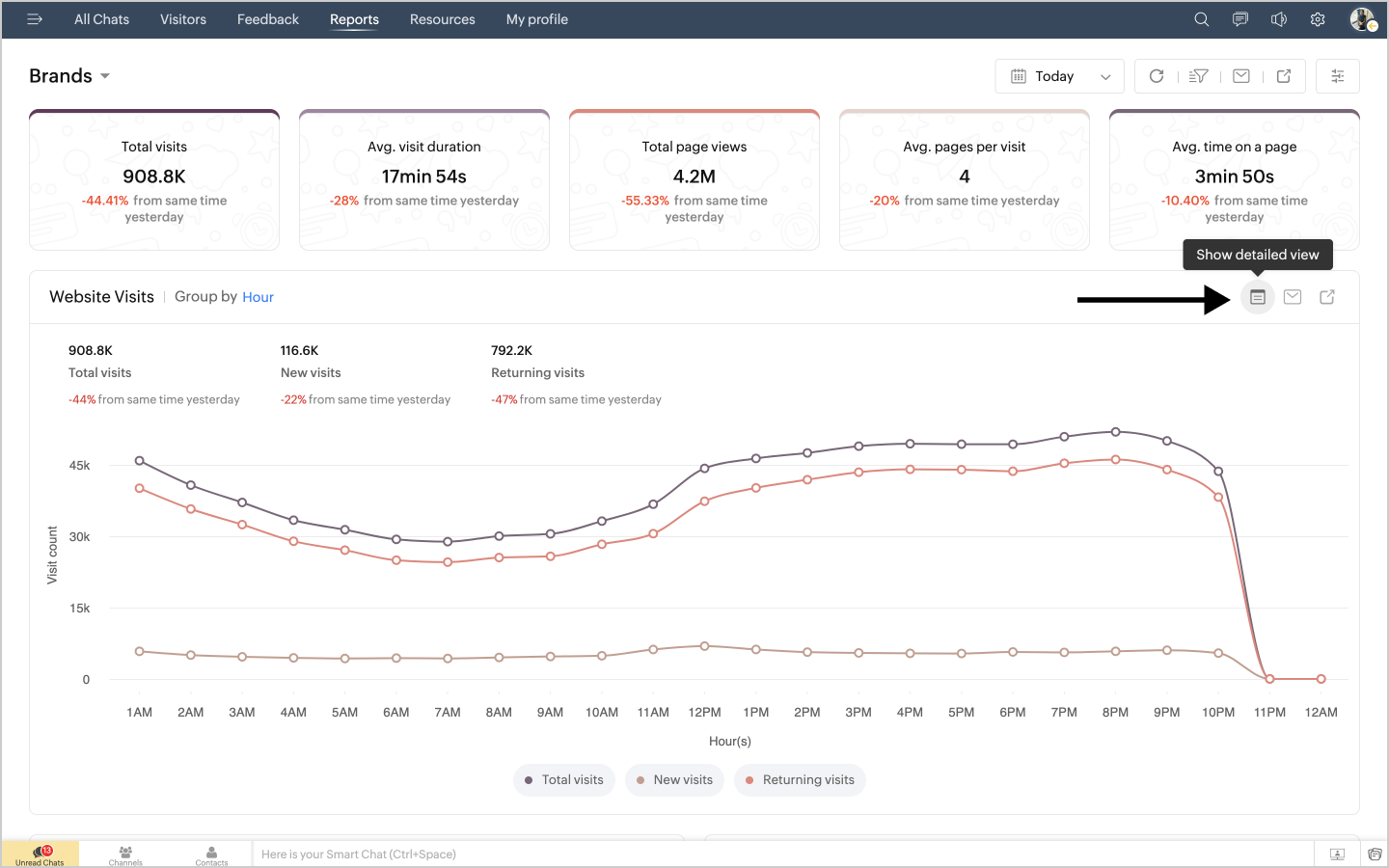The image size is (1389, 868).
Task: Switch to the Visitors tab
Action: (x=183, y=19)
